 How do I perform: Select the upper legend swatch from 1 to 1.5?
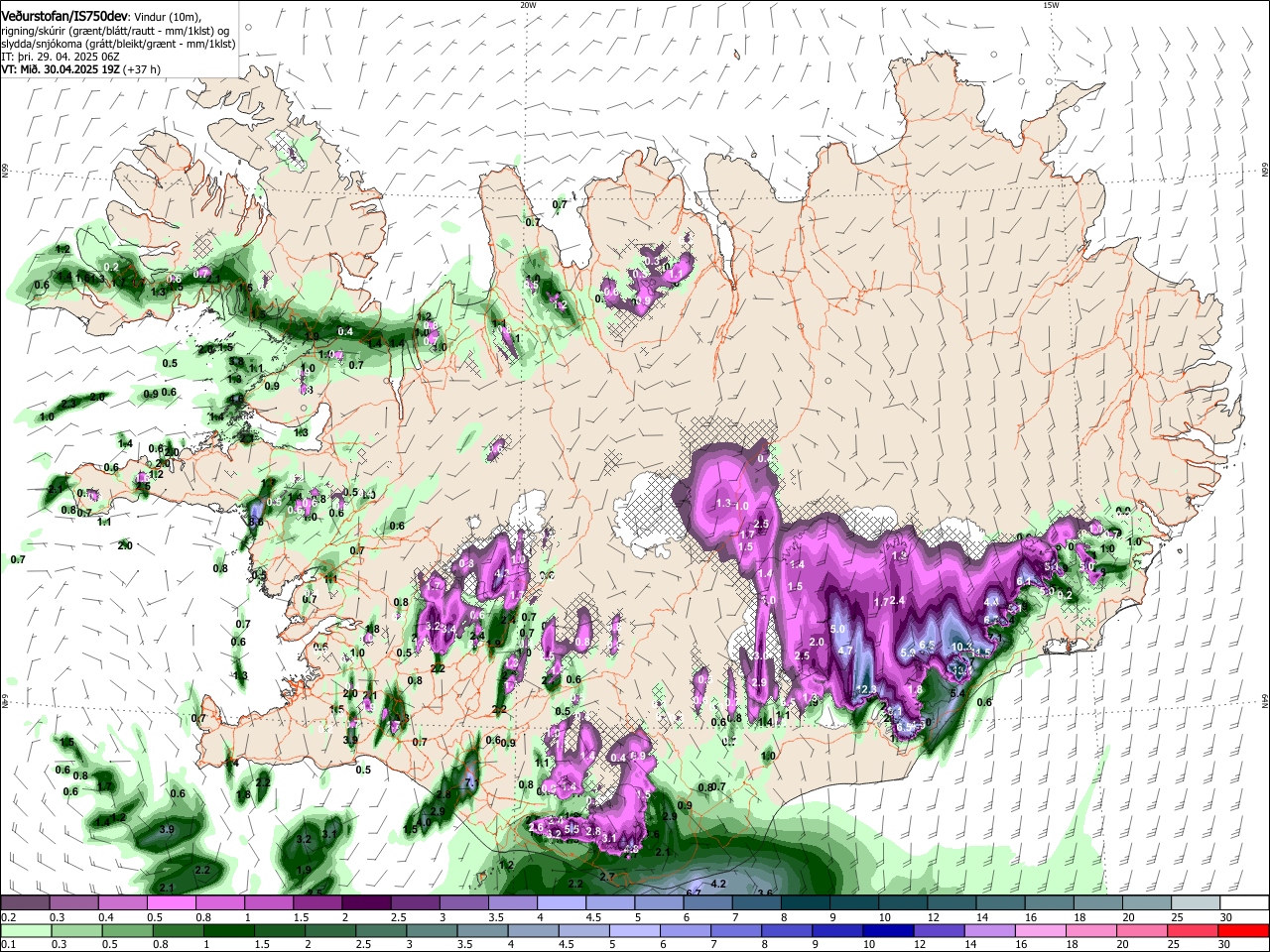point(268,902)
